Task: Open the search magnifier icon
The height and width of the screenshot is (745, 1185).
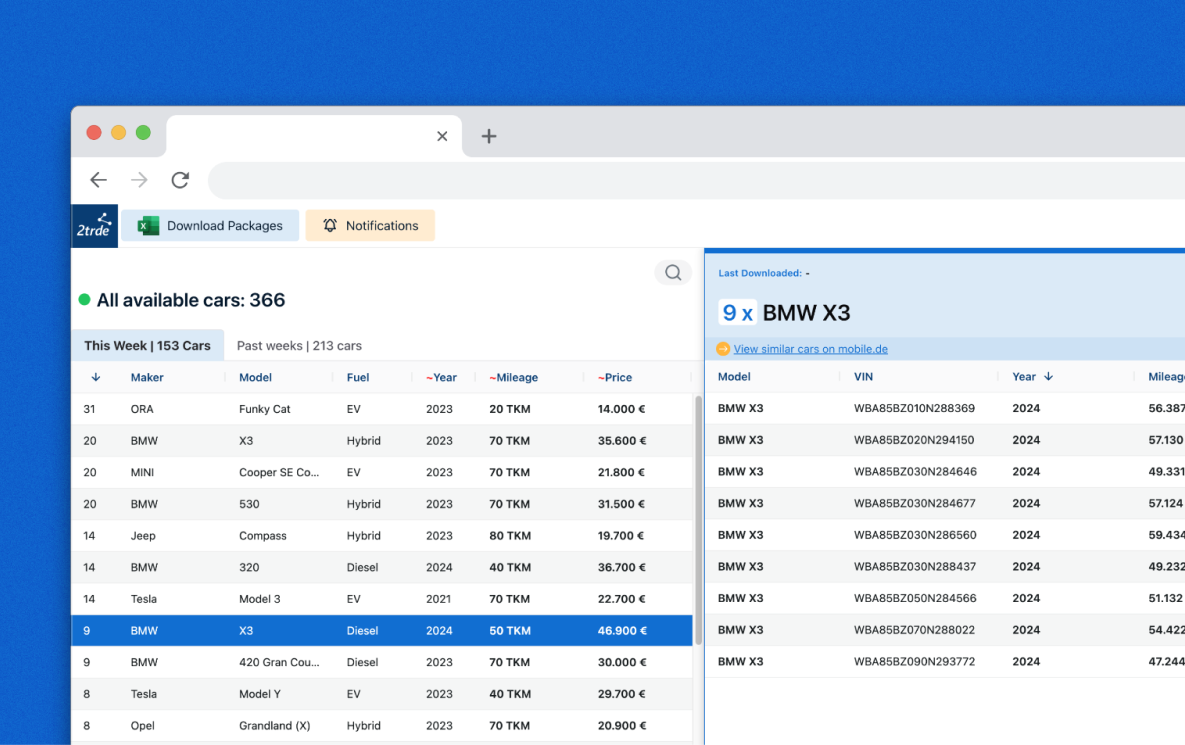Action: coord(673,272)
